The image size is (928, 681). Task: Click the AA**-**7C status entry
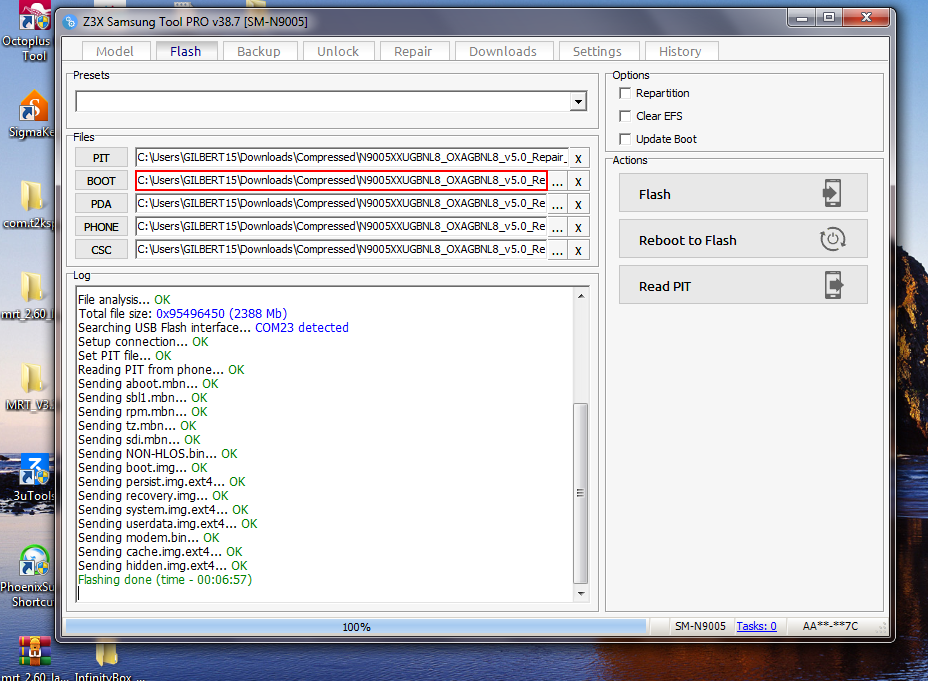pos(830,626)
